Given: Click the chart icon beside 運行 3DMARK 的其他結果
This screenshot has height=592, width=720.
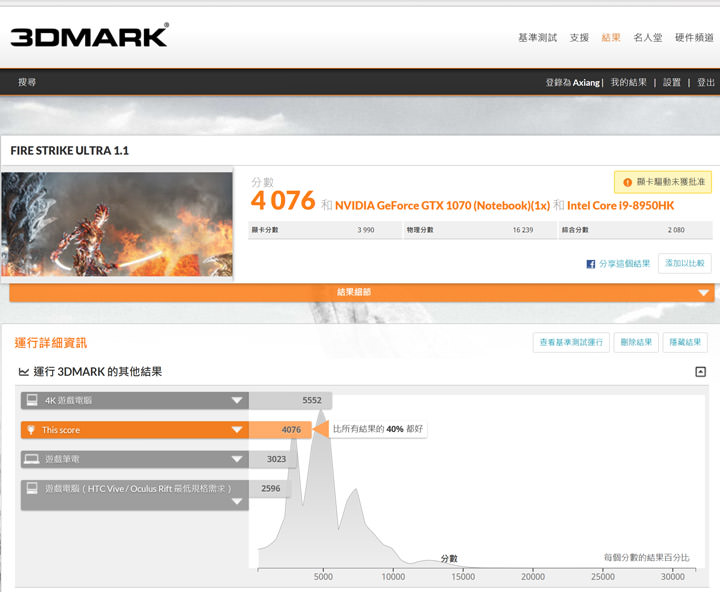Looking at the screenshot, I should 23,372.
